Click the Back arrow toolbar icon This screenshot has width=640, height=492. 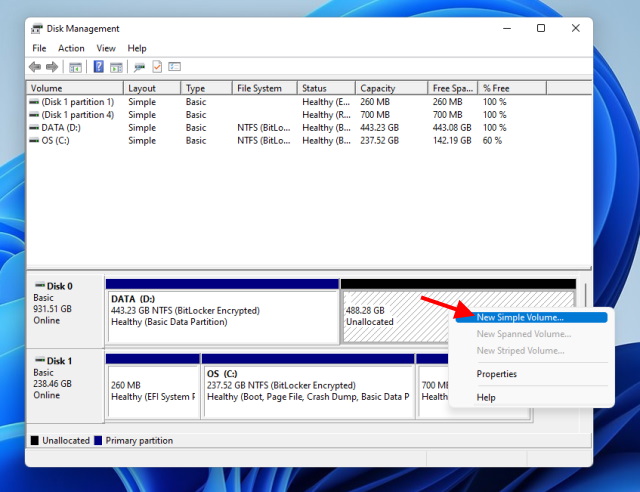35,67
